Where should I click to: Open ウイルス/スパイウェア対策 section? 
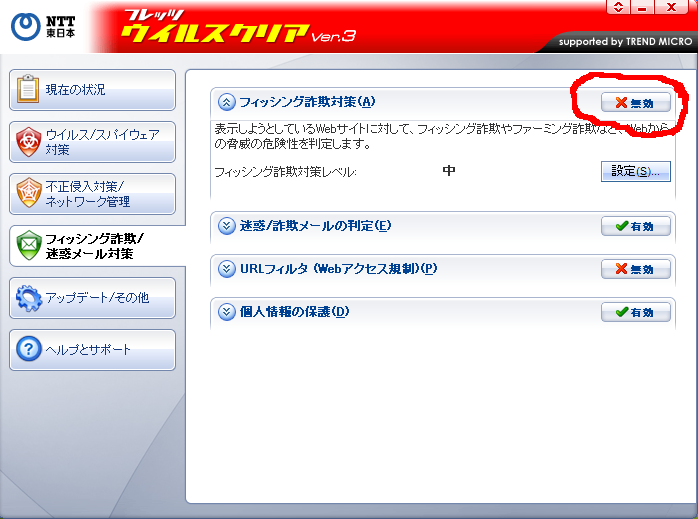click(x=92, y=142)
